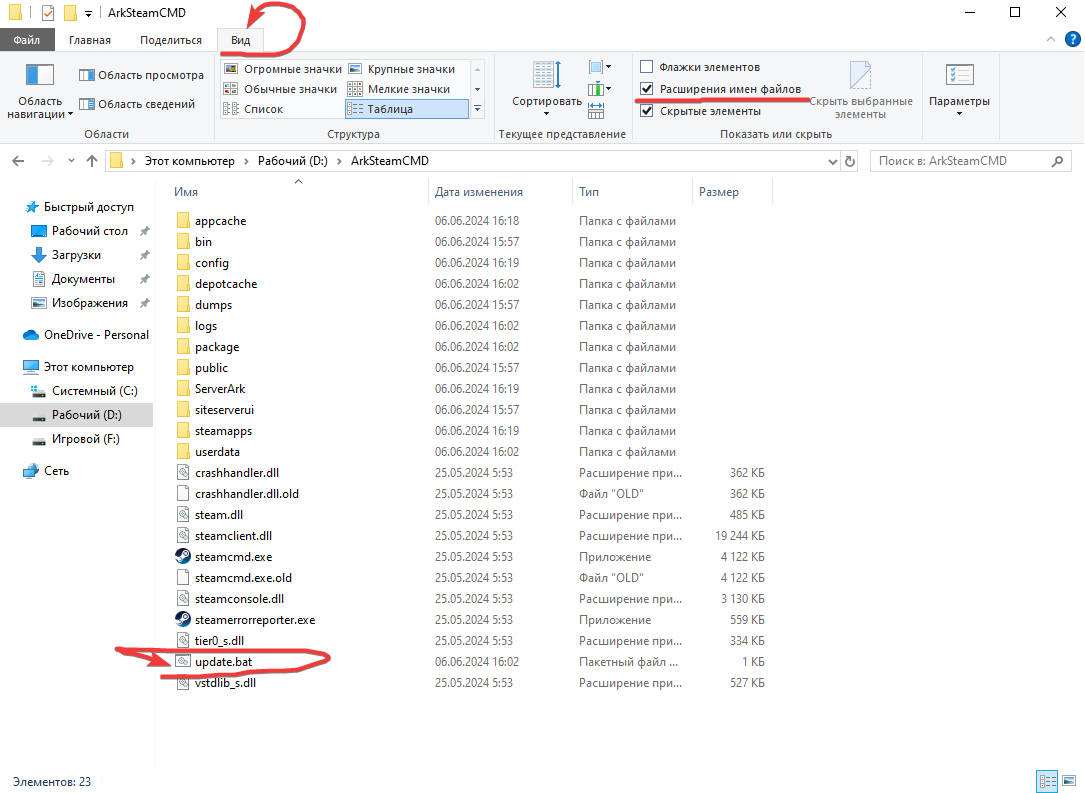Select Системный (C:) drive
Screen dimensions: 1085x793
point(95,391)
